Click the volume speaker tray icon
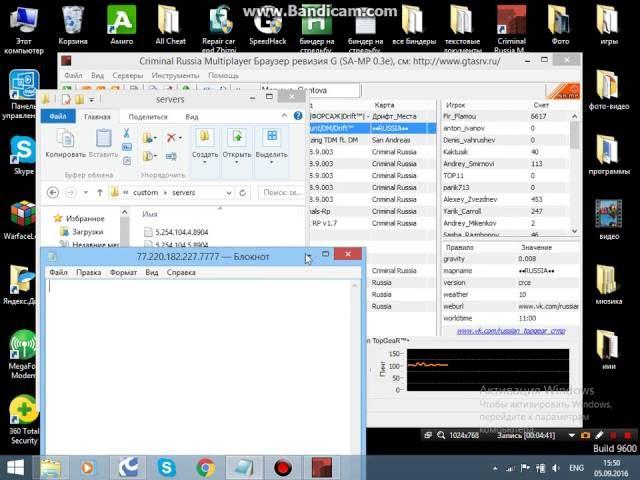Image resolution: width=640 pixels, height=480 pixels. click(556, 468)
